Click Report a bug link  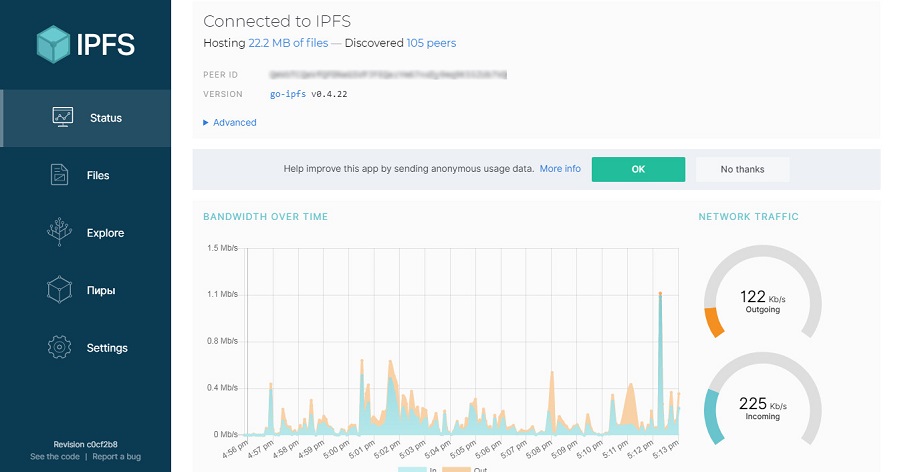coord(117,456)
